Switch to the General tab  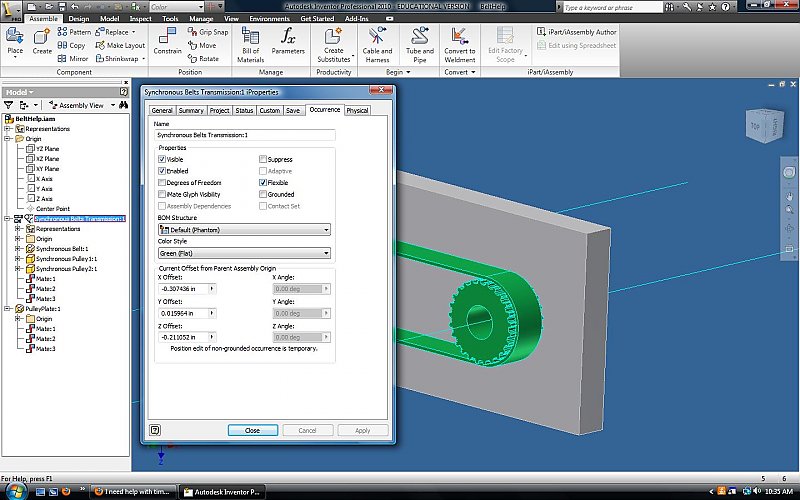click(162, 110)
